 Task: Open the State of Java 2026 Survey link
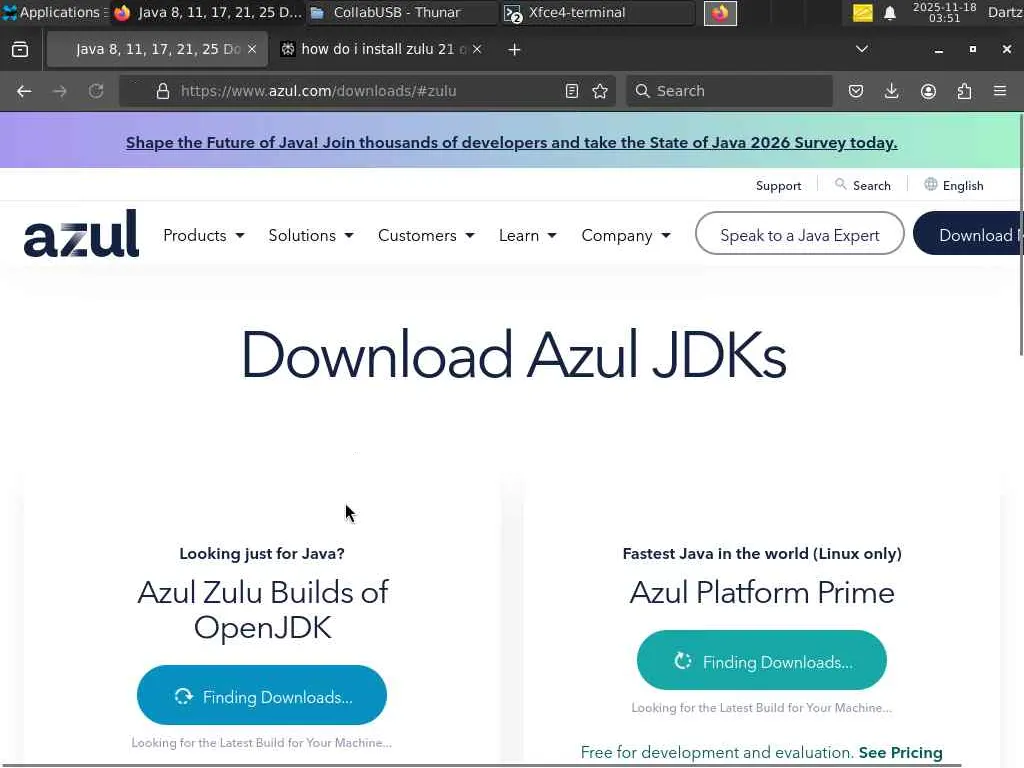[x=511, y=142]
